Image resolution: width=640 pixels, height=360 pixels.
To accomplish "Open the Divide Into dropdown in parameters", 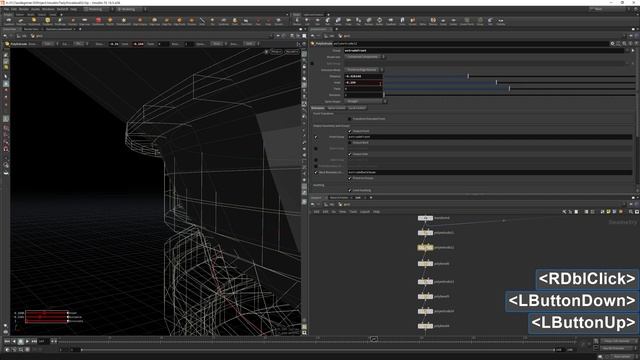I will [x=365, y=57].
